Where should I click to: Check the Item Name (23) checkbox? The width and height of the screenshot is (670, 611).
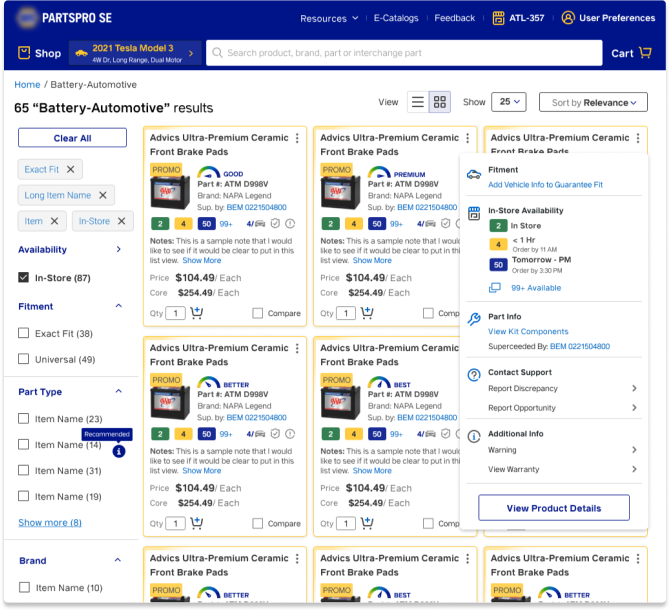tap(24, 418)
